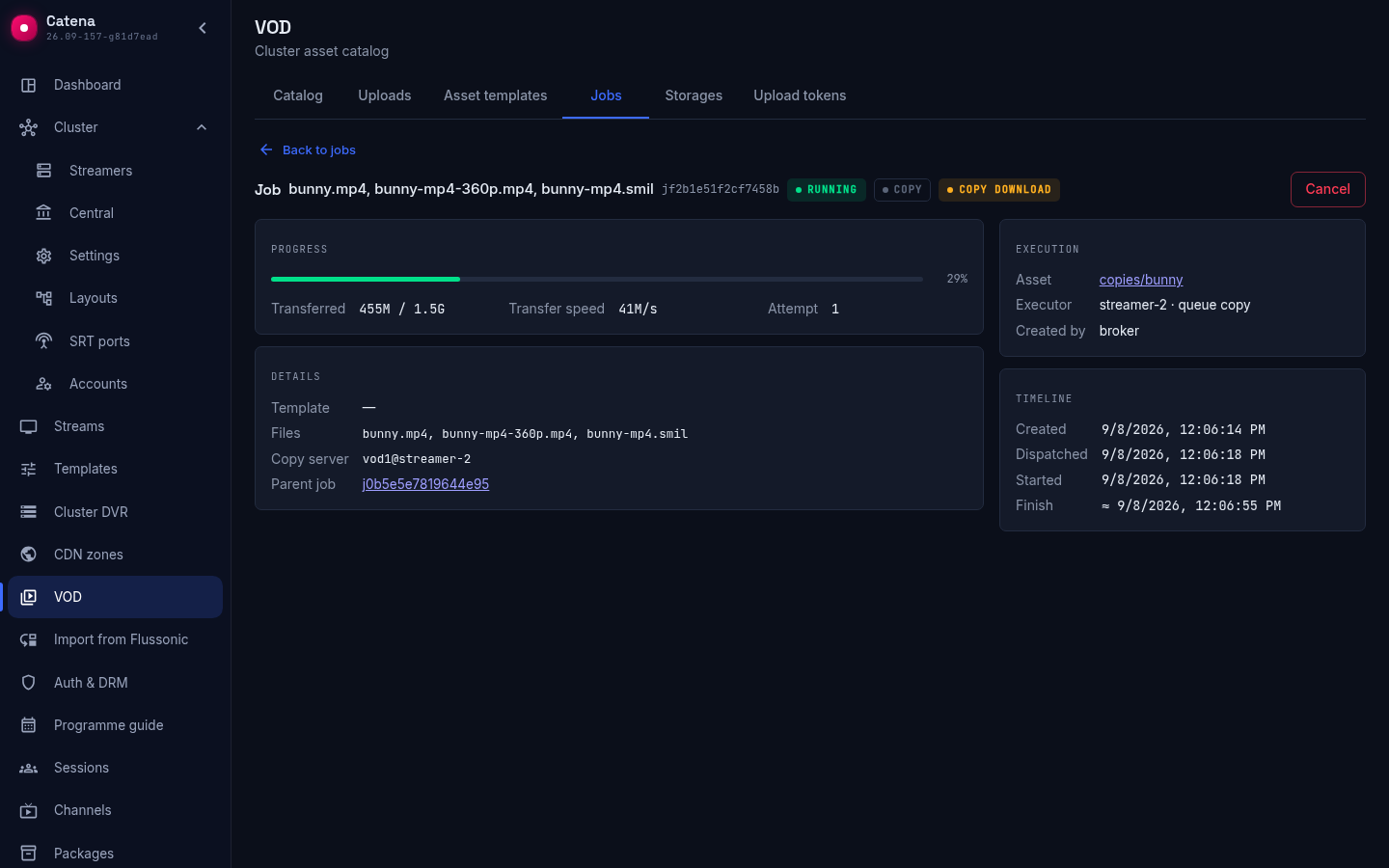Click copy server vod1@streamer-2
The image size is (1389, 868).
(x=417, y=459)
